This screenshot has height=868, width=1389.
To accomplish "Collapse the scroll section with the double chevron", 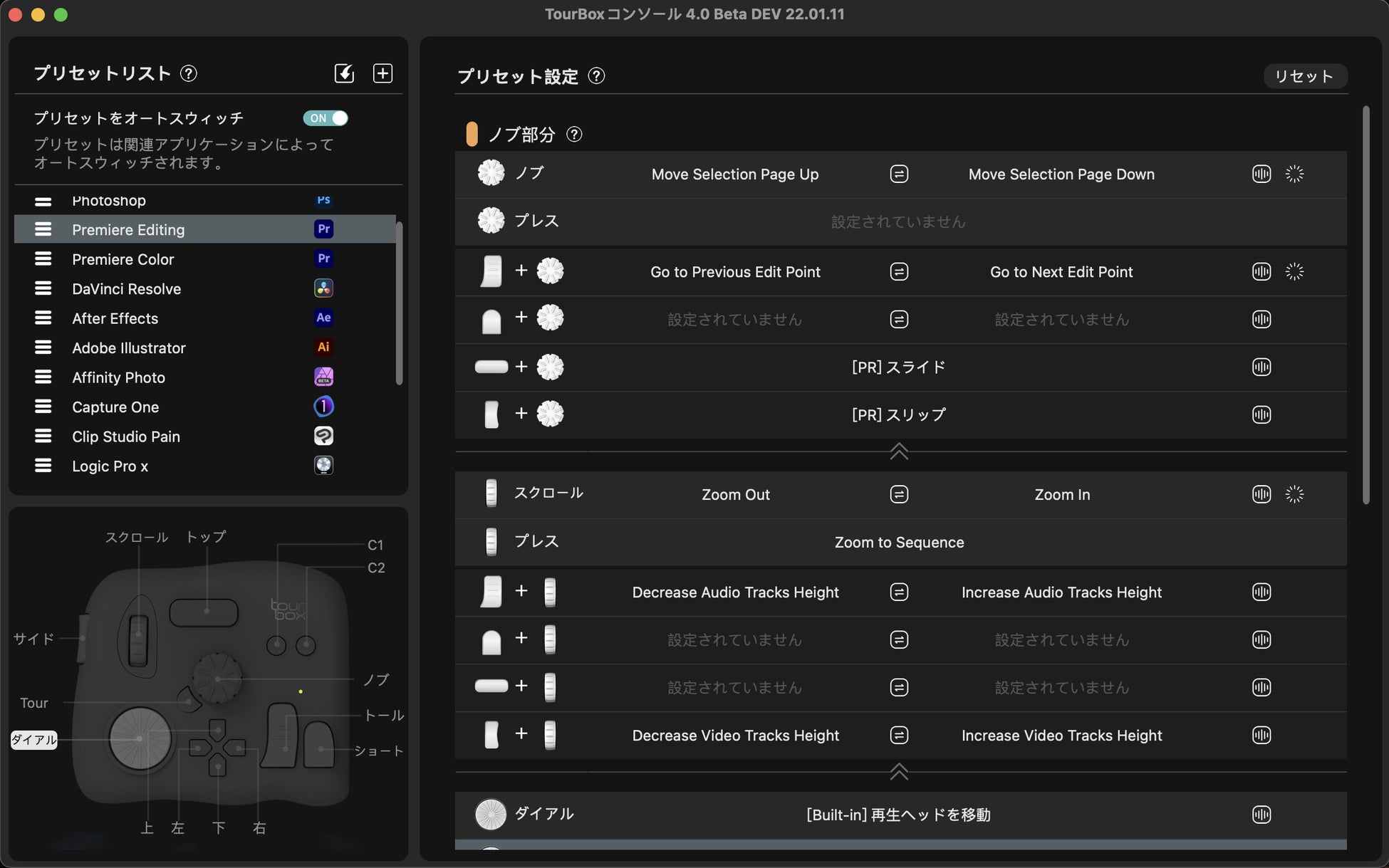I will coord(899,772).
